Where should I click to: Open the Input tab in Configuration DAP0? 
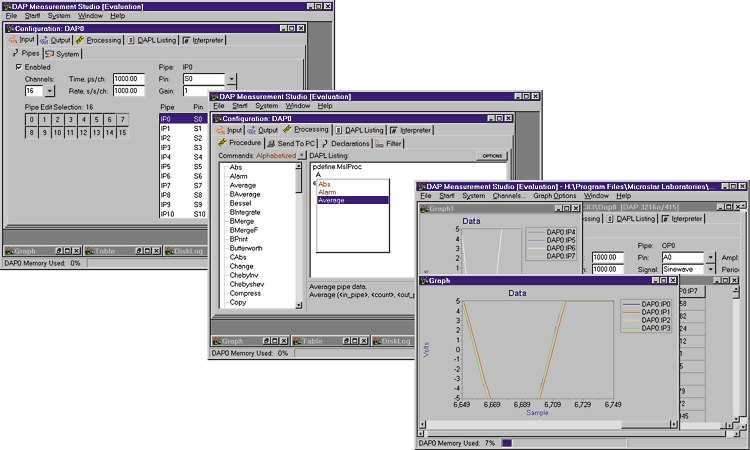click(29, 41)
